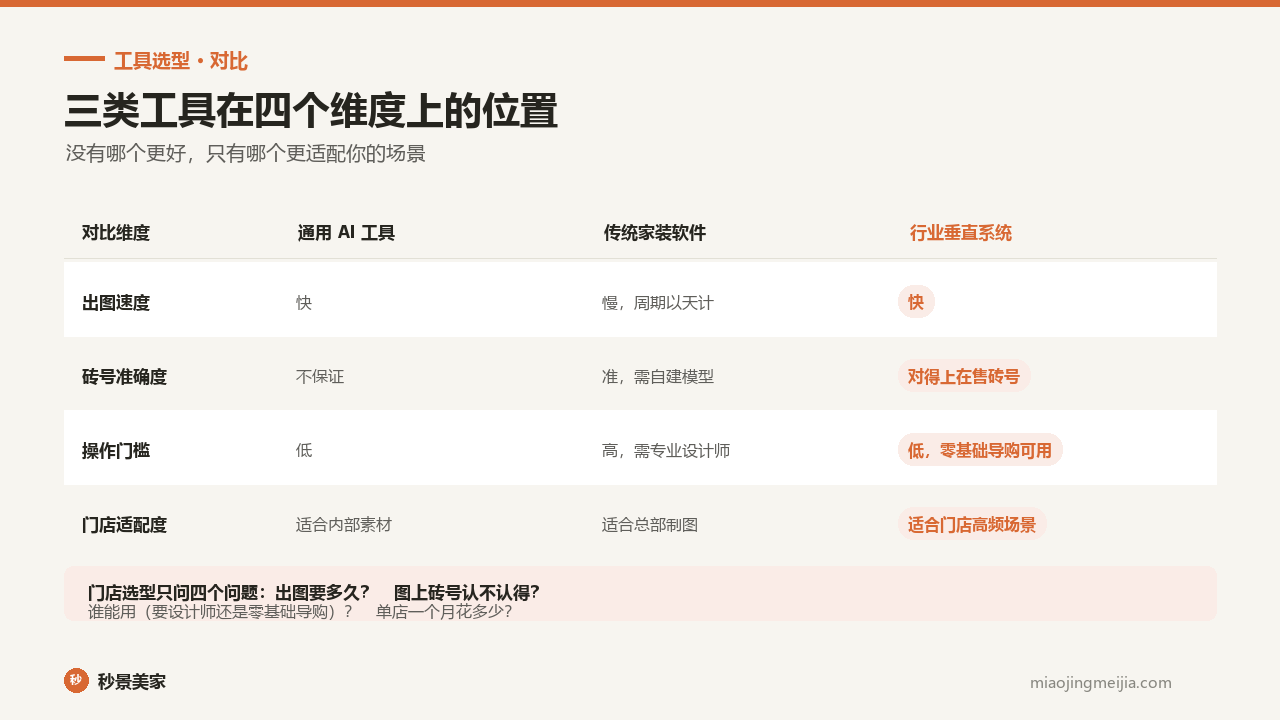Click the gray 低 cell under 通用 AI 工具
The width and height of the screenshot is (1280, 720).
[x=304, y=451]
